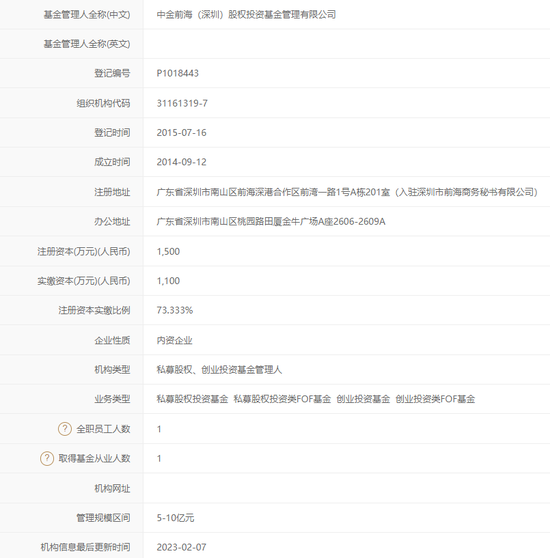
Task: Select office address ending 2606-2609A
Action: pos(271,222)
